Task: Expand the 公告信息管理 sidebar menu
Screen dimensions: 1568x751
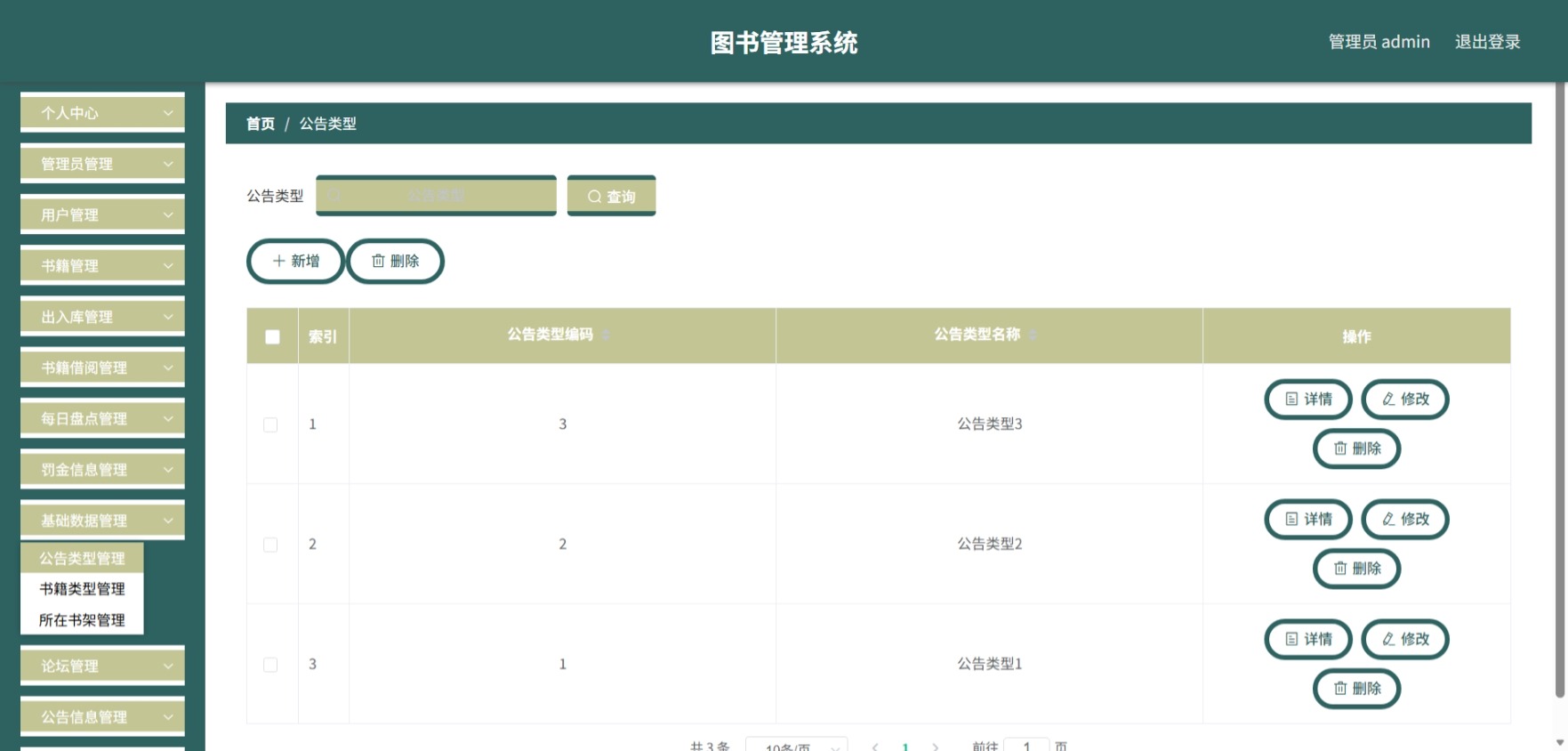Action: 102,716
